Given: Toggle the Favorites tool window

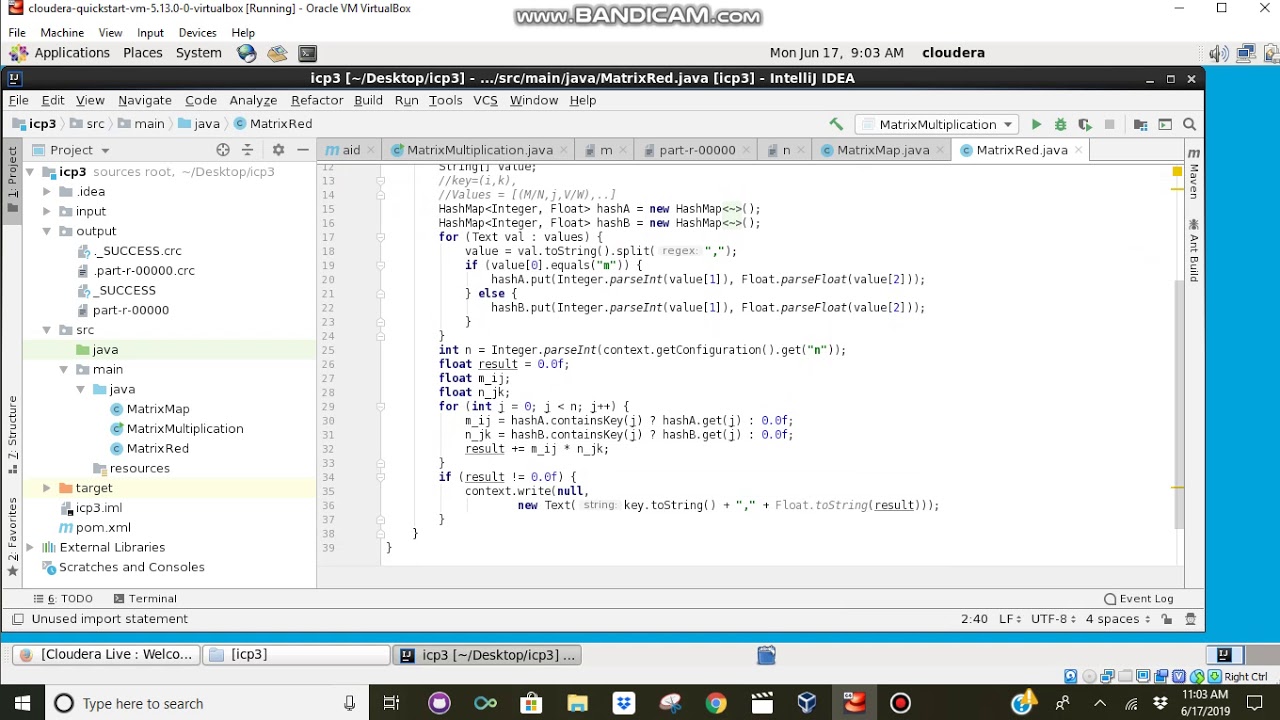Looking at the screenshot, I should click(13, 537).
